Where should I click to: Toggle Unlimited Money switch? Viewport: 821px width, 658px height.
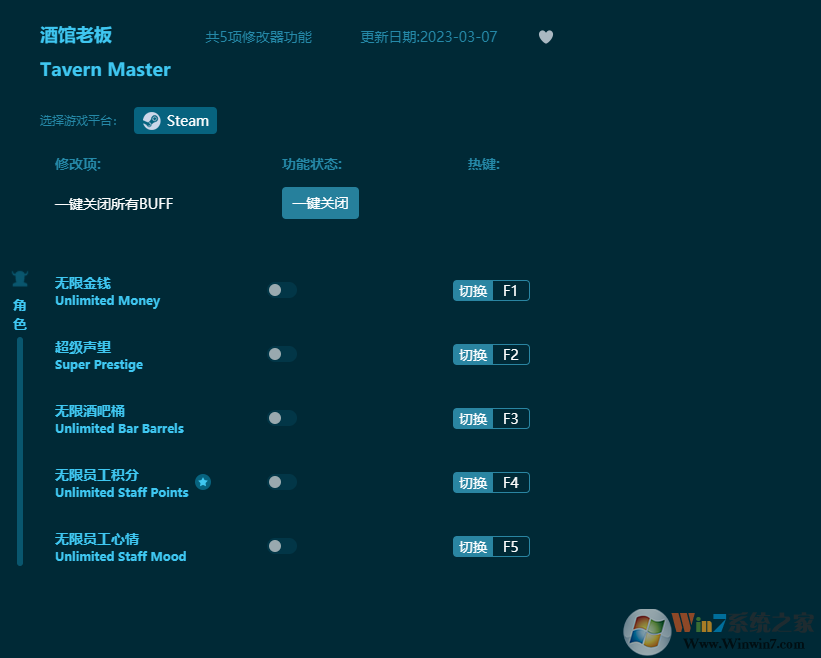coord(282,290)
